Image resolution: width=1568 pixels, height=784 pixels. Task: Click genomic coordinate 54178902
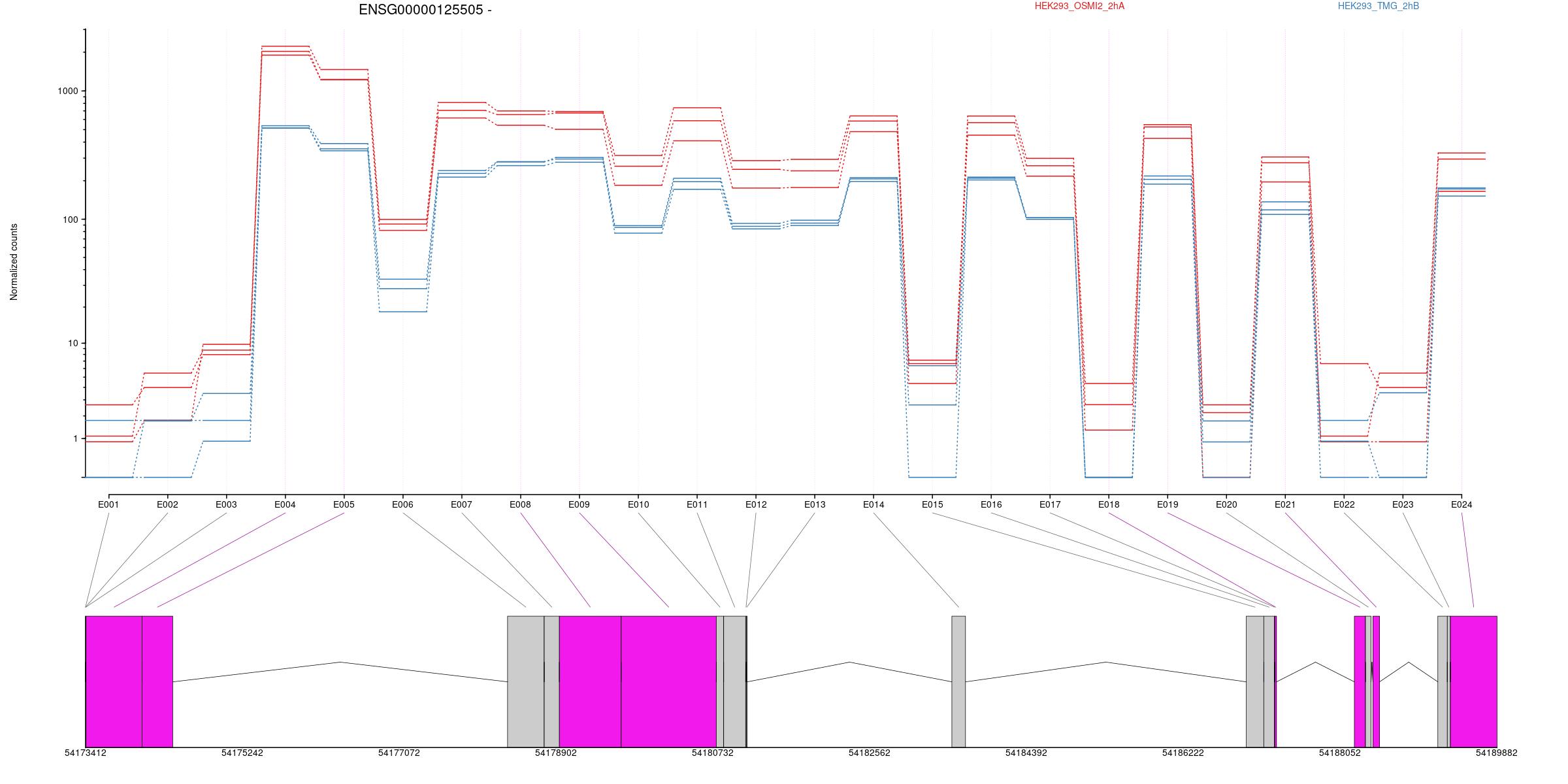[x=556, y=753]
